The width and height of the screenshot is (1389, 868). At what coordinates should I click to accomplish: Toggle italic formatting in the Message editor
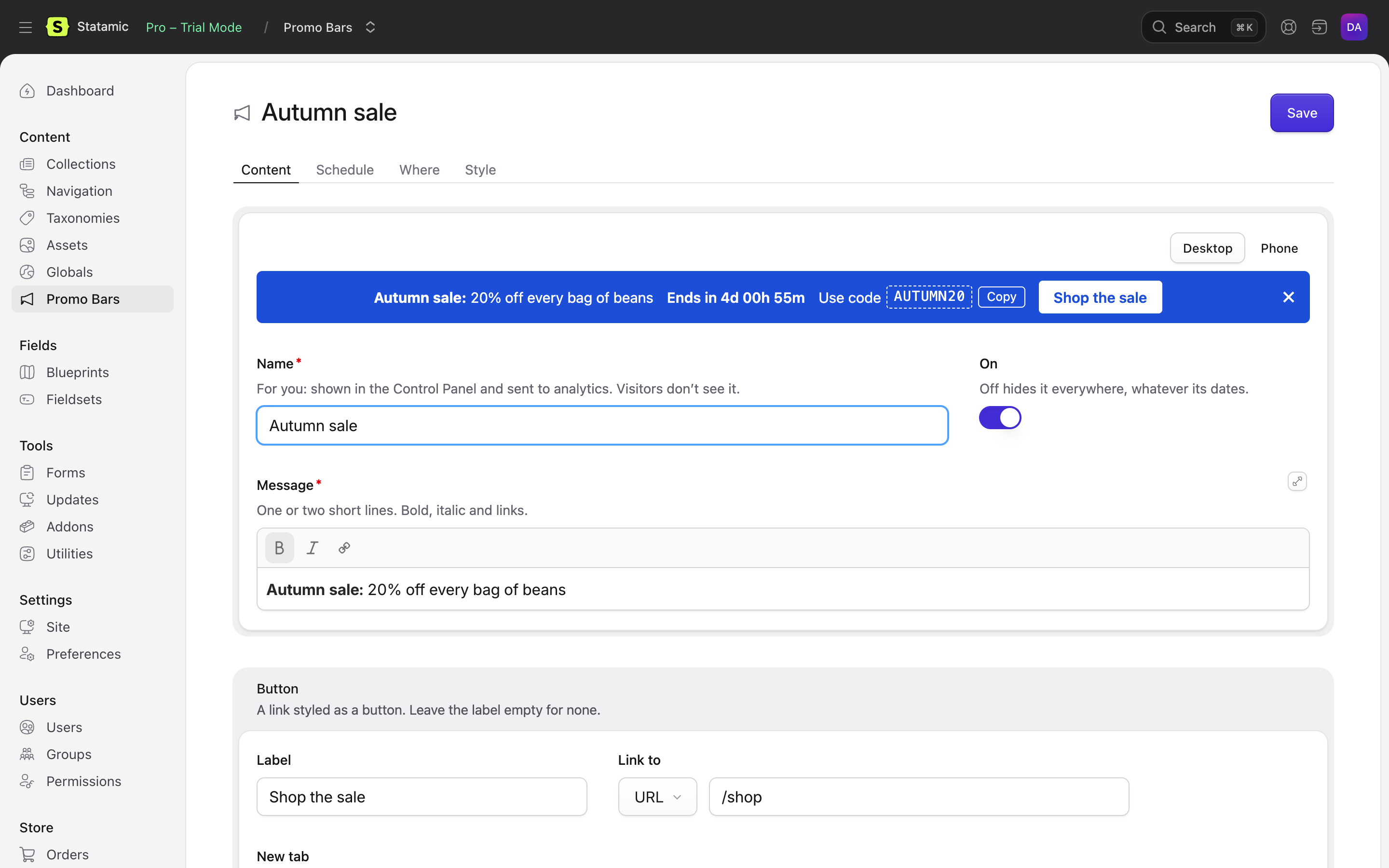[312, 548]
